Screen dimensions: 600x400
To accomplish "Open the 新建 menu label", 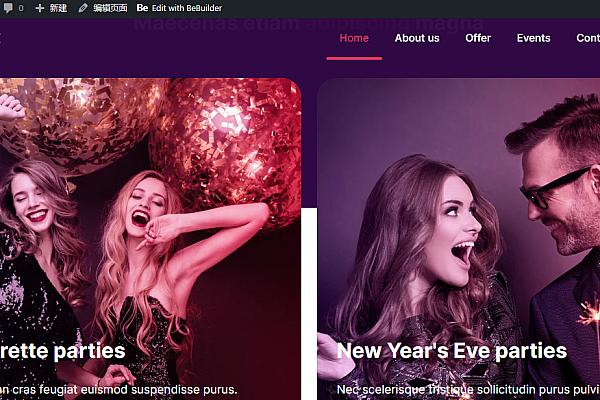I will coord(58,7).
